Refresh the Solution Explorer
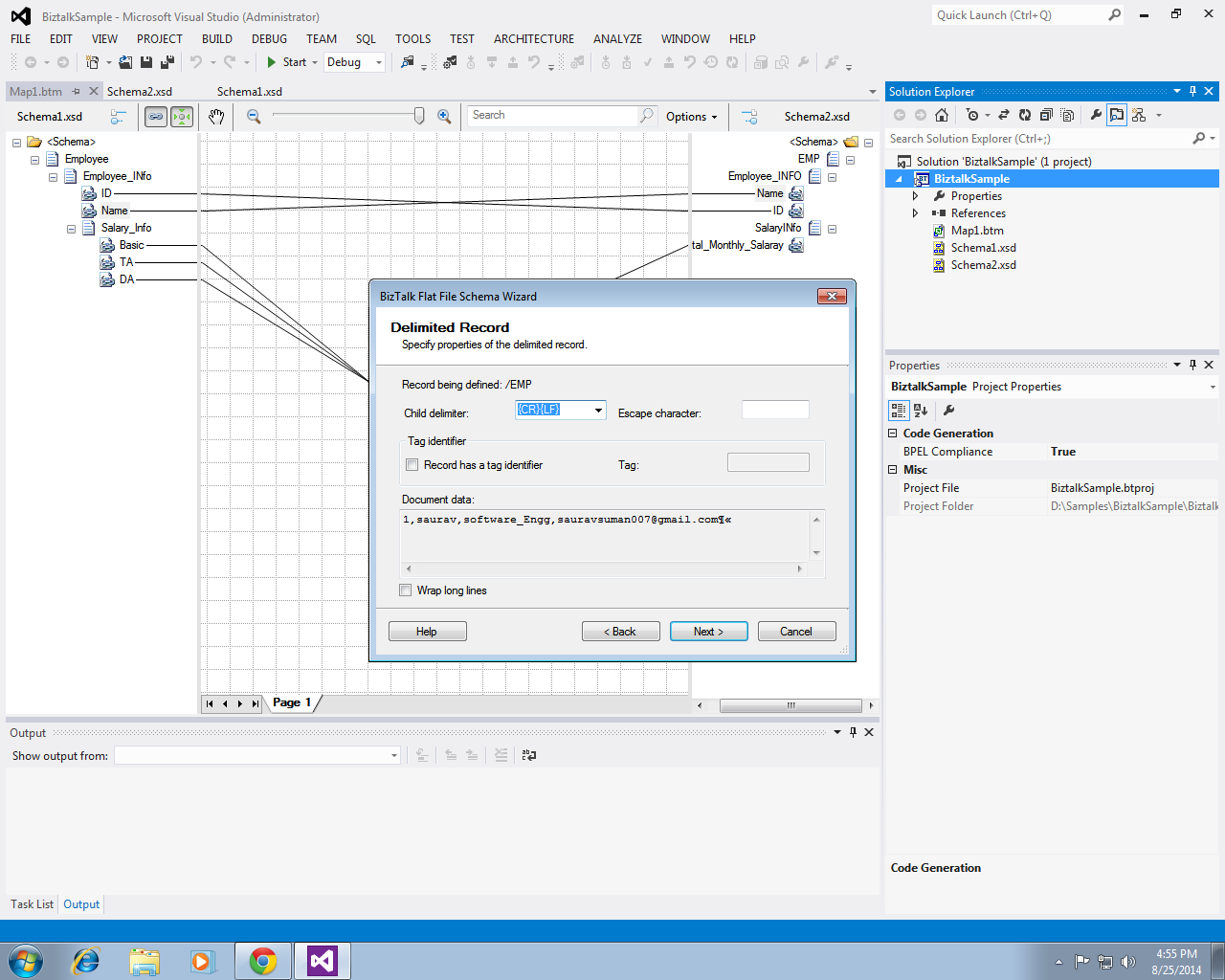 [1025, 115]
